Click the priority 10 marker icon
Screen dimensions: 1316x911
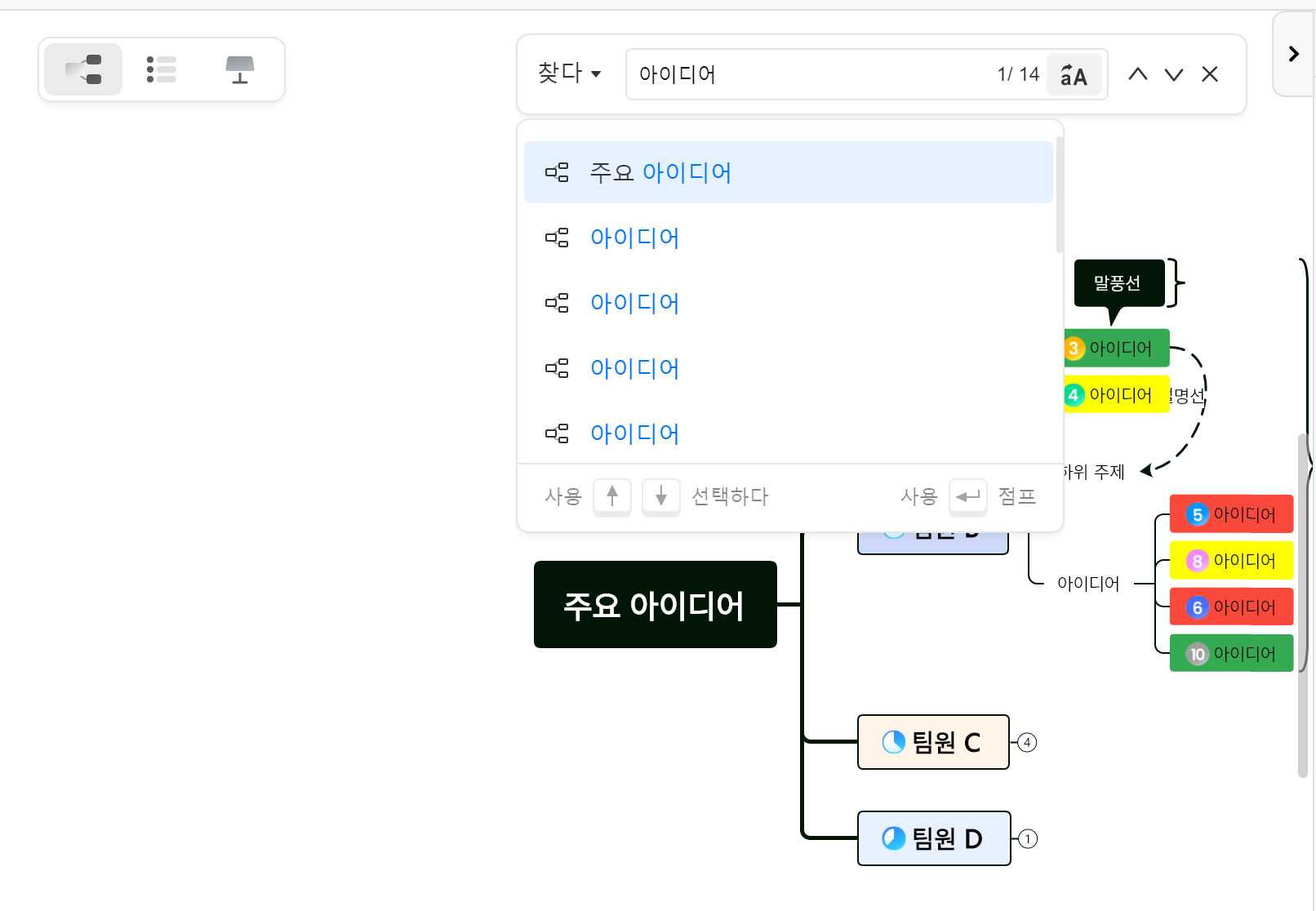click(x=1197, y=654)
